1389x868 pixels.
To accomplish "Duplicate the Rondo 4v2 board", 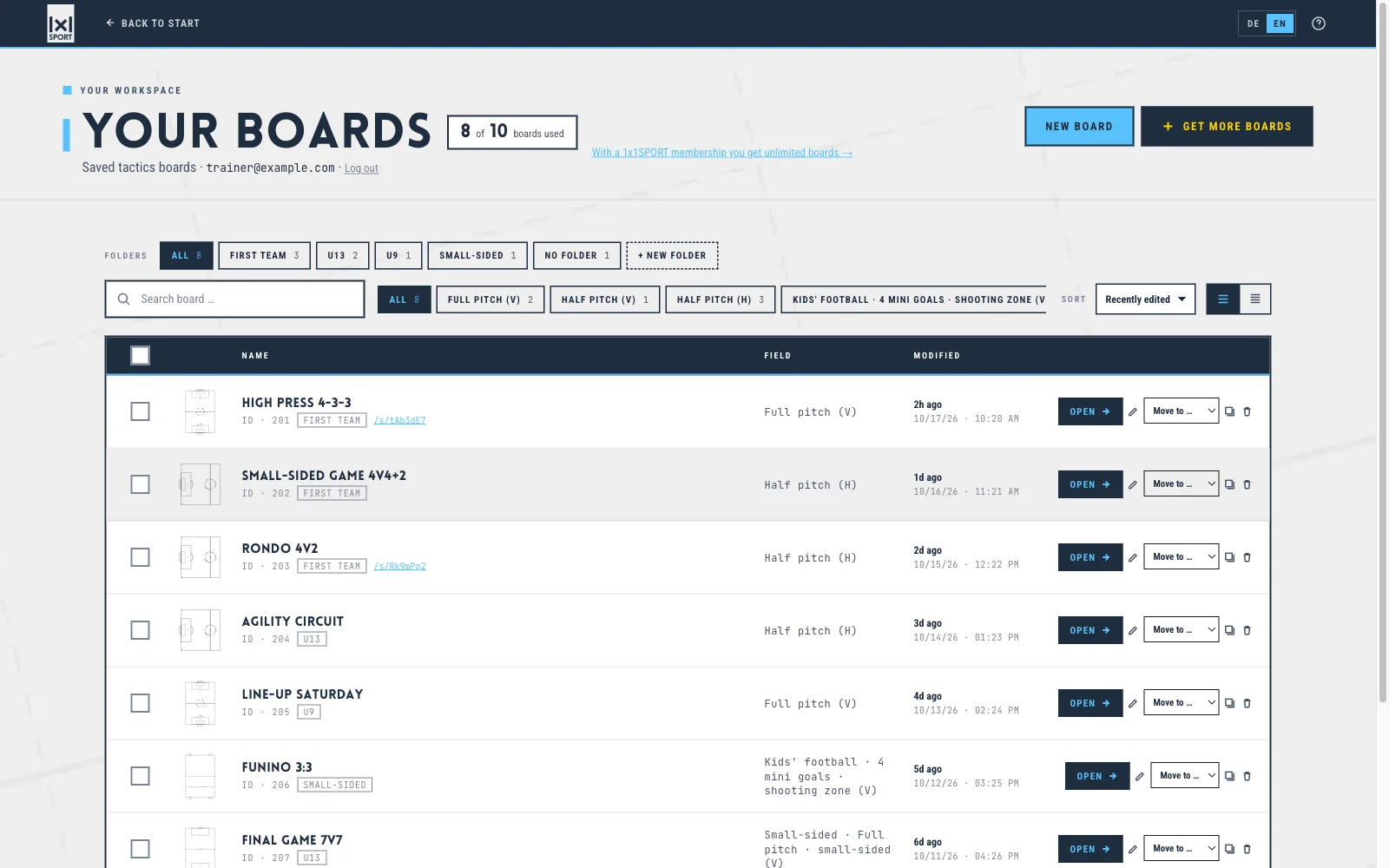I will pyautogui.click(x=1229, y=557).
